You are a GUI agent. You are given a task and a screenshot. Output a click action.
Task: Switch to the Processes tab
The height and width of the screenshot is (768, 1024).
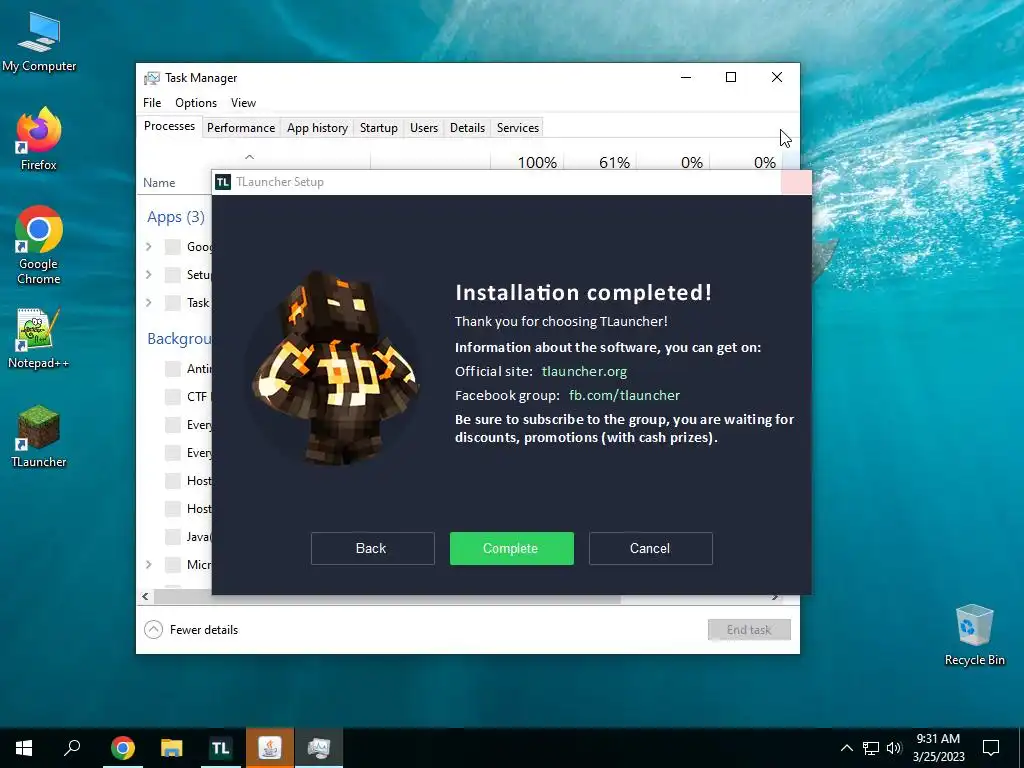pyautogui.click(x=169, y=127)
